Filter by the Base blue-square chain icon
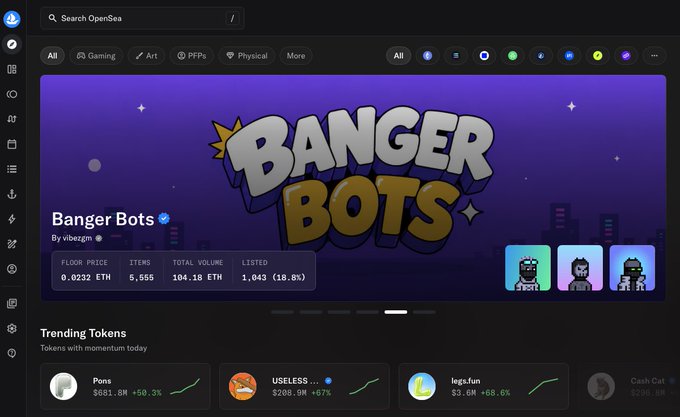 (x=484, y=55)
